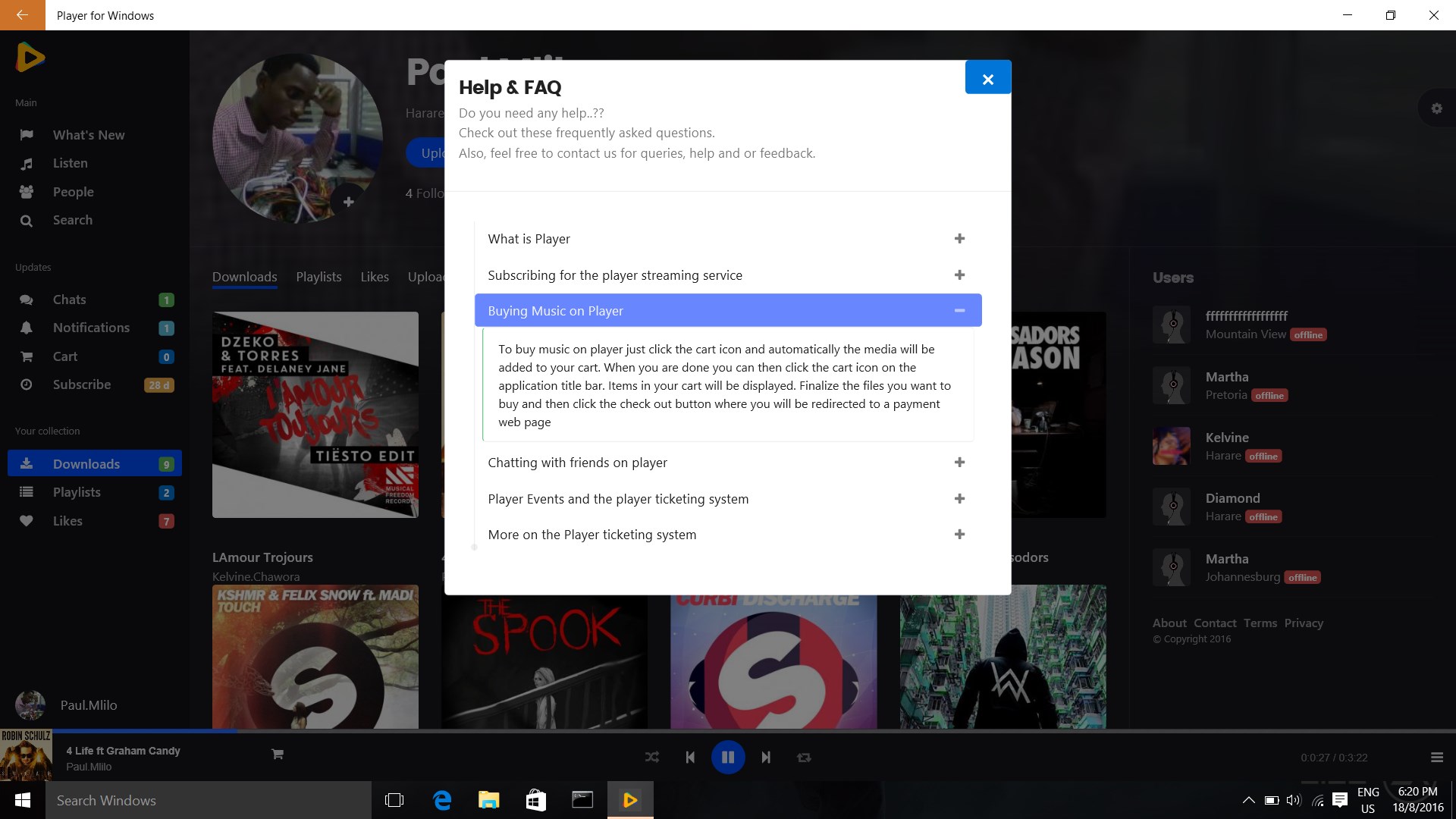Viewport: 1456px width, 819px height.
Task: Open the Contact link in footer
Action: (x=1215, y=623)
